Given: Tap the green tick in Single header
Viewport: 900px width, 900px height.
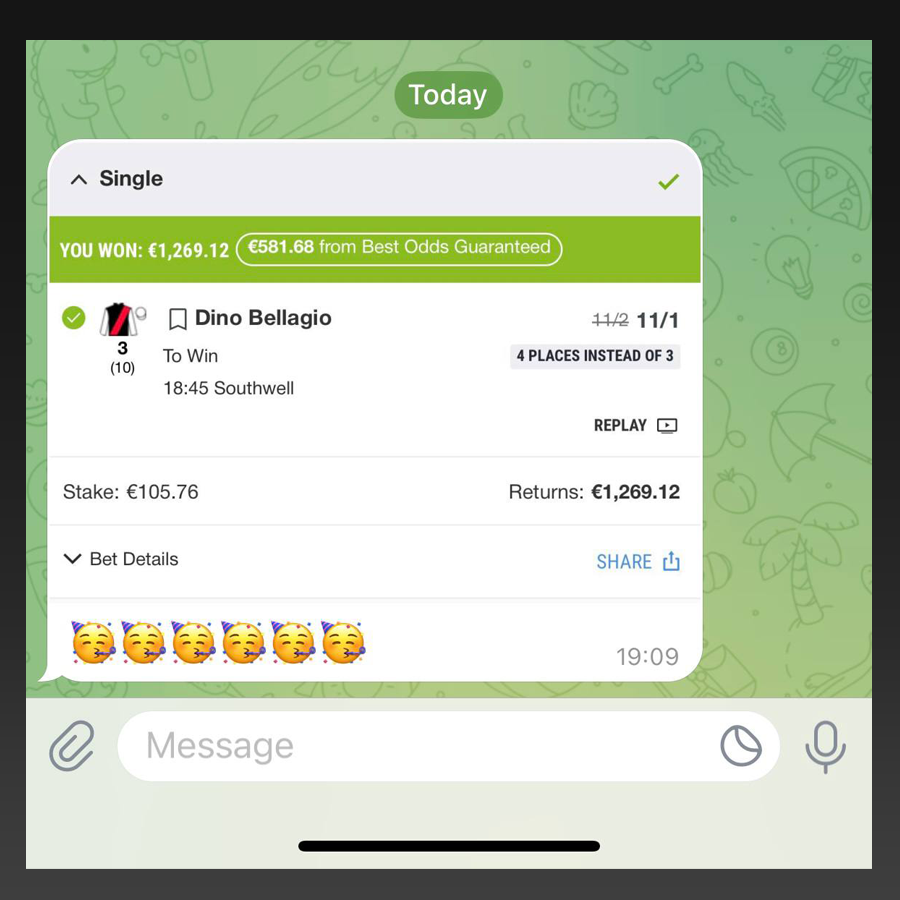Looking at the screenshot, I should 669,181.
